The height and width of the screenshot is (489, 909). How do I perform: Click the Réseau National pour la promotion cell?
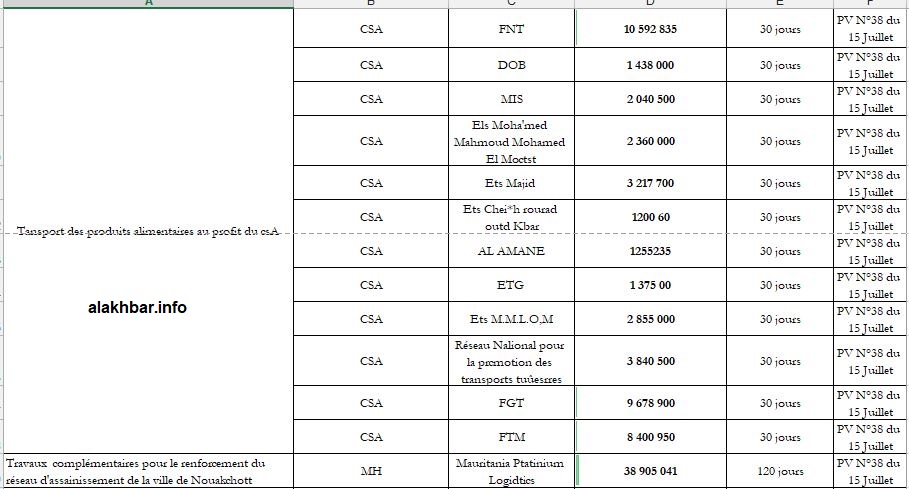click(511, 361)
